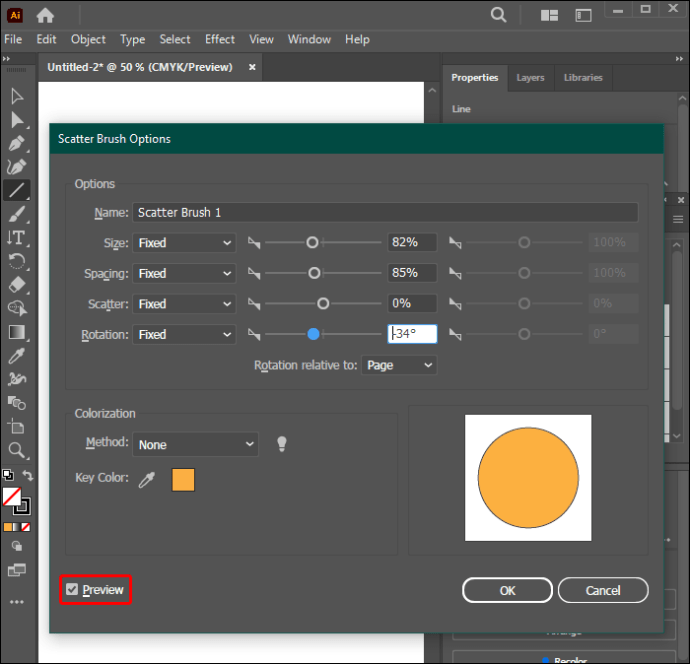Image resolution: width=690 pixels, height=664 pixels.
Task: Click Draw mode icon in toolbar
Action: (17, 546)
